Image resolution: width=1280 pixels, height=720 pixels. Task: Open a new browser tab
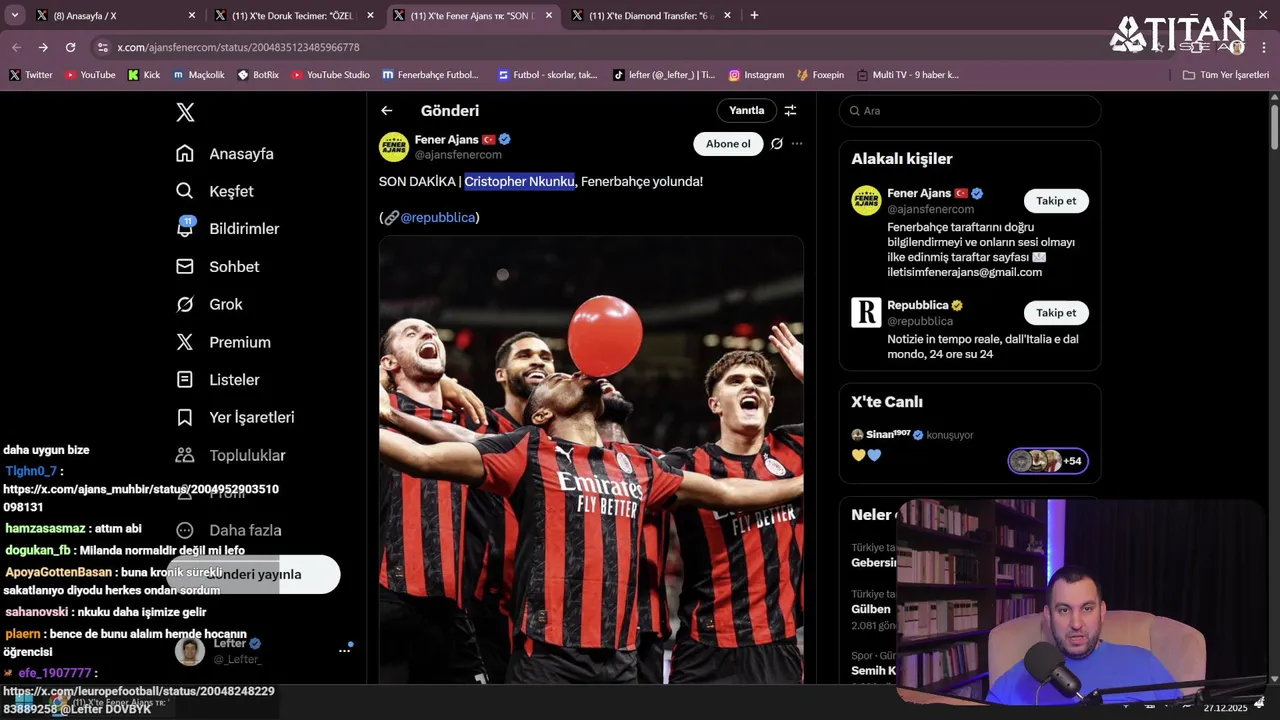pyautogui.click(x=754, y=15)
